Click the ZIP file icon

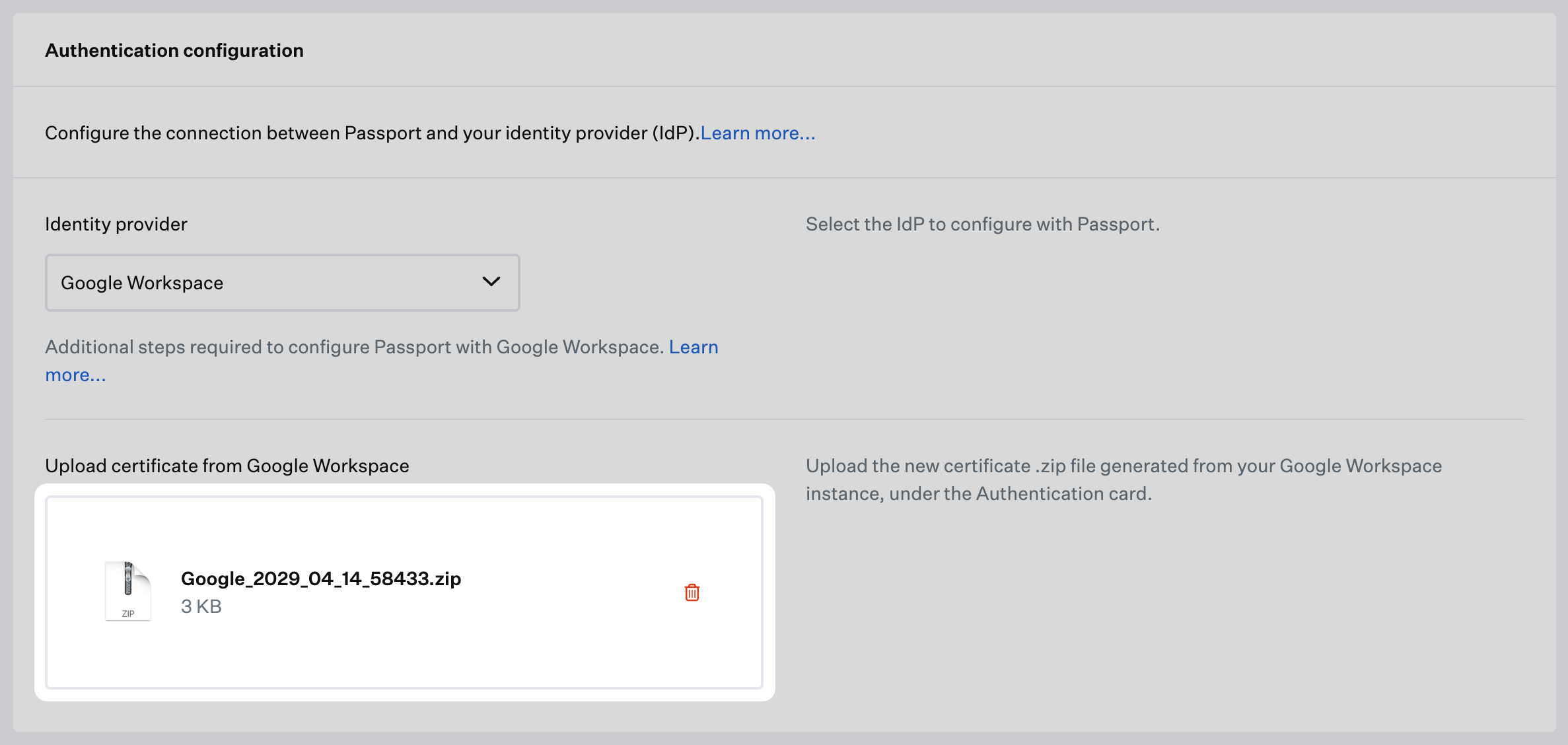[128, 591]
